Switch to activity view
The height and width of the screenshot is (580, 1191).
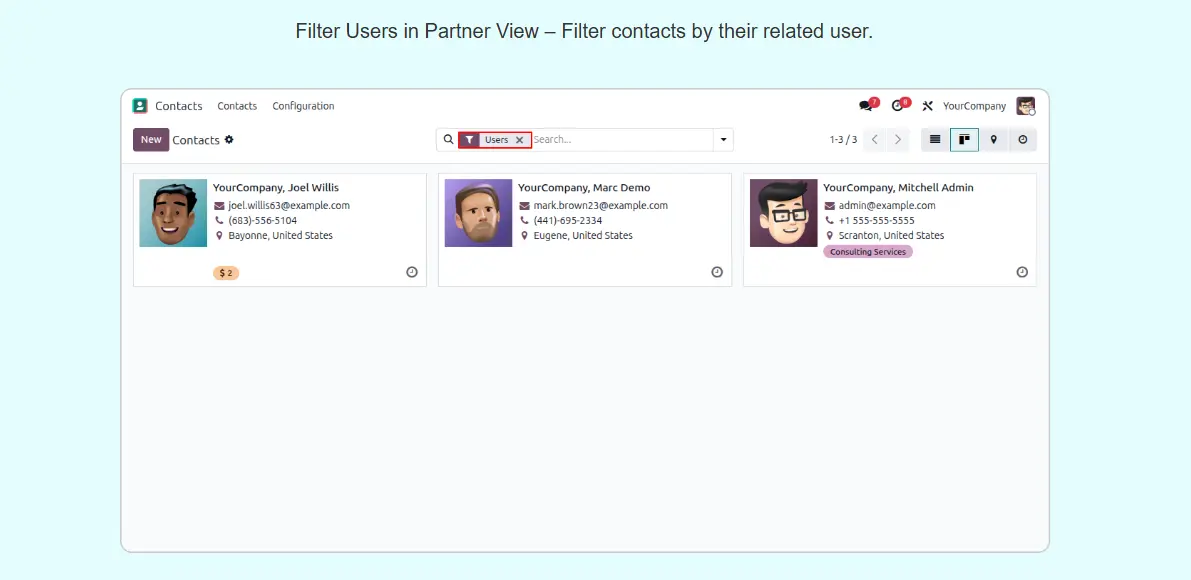click(1022, 140)
